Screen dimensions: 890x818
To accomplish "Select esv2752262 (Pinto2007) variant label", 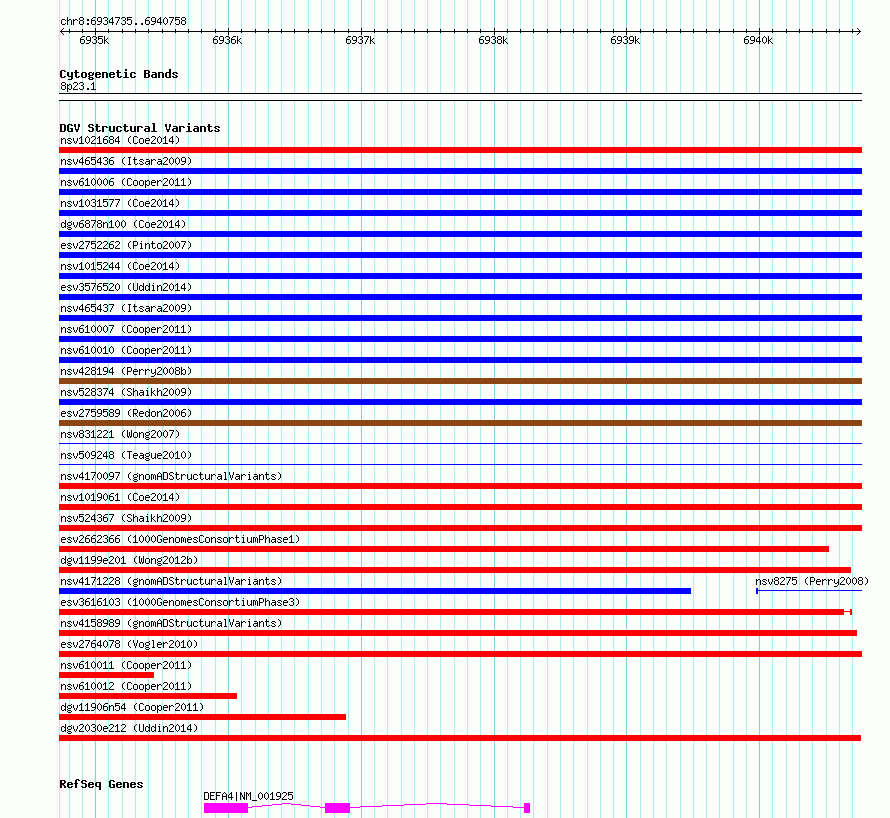I will (126, 245).
